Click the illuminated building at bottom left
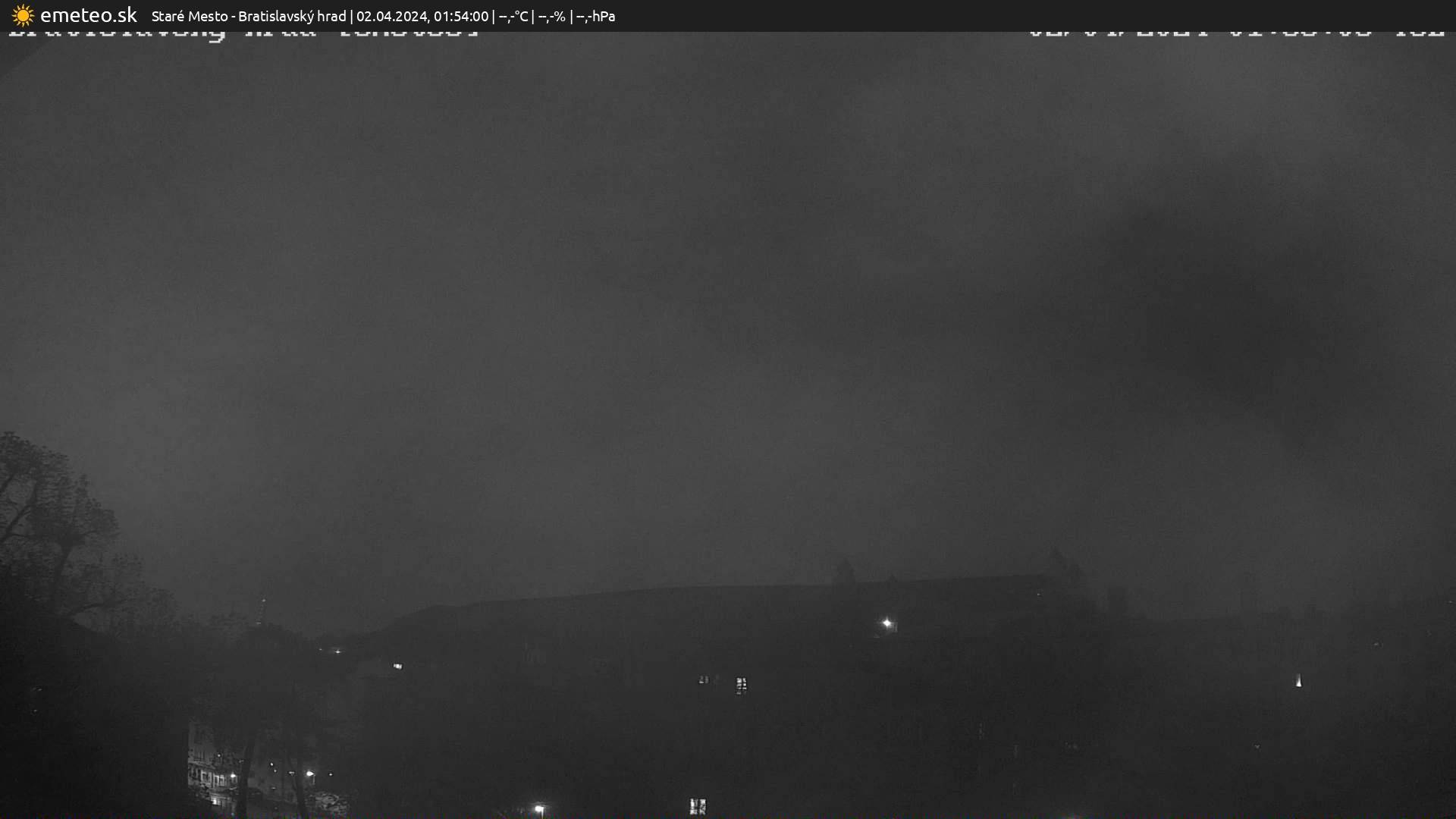The width and height of the screenshot is (1456, 819). 212,773
